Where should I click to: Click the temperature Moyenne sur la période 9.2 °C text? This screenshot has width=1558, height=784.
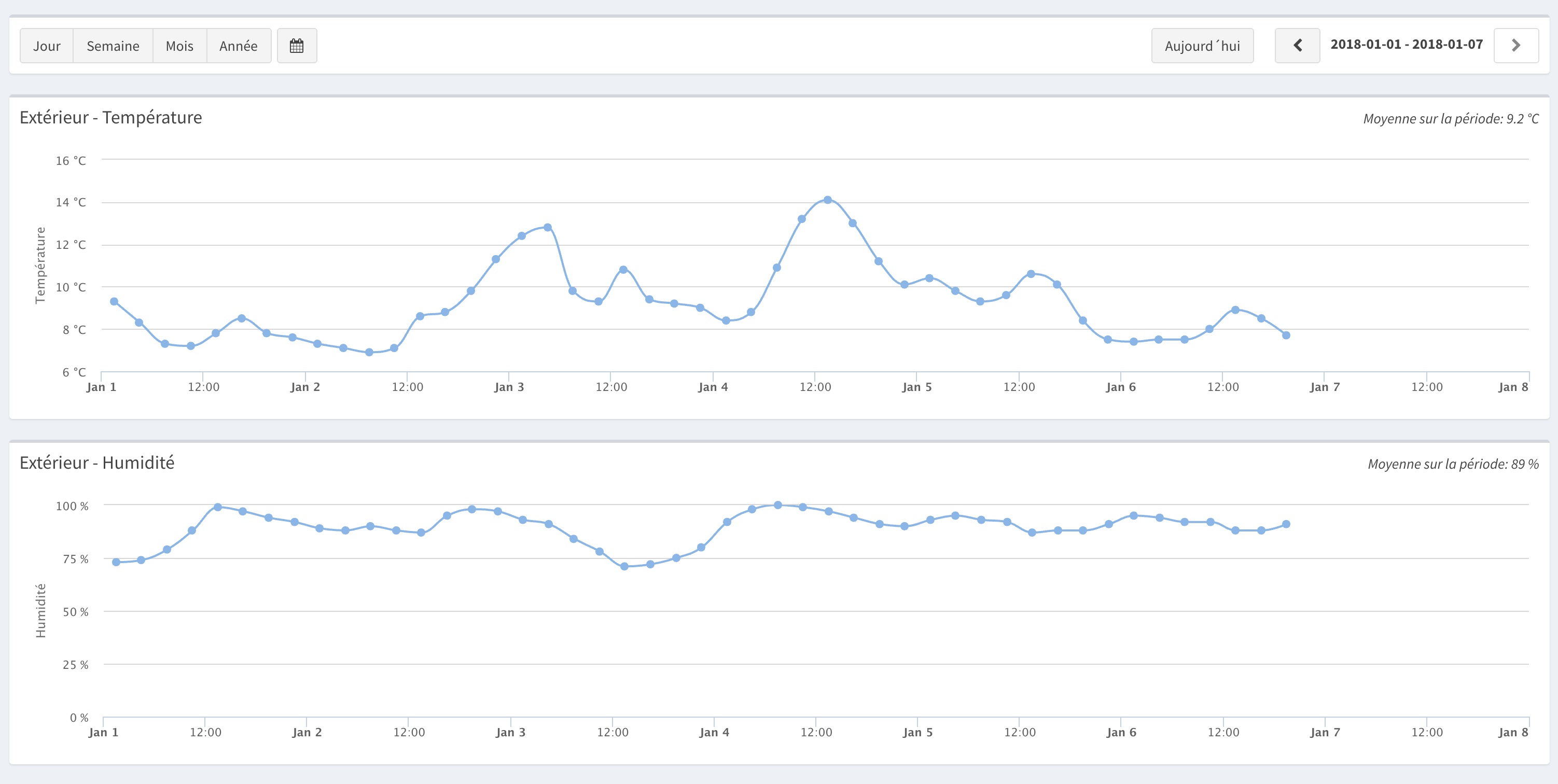pos(1450,118)
